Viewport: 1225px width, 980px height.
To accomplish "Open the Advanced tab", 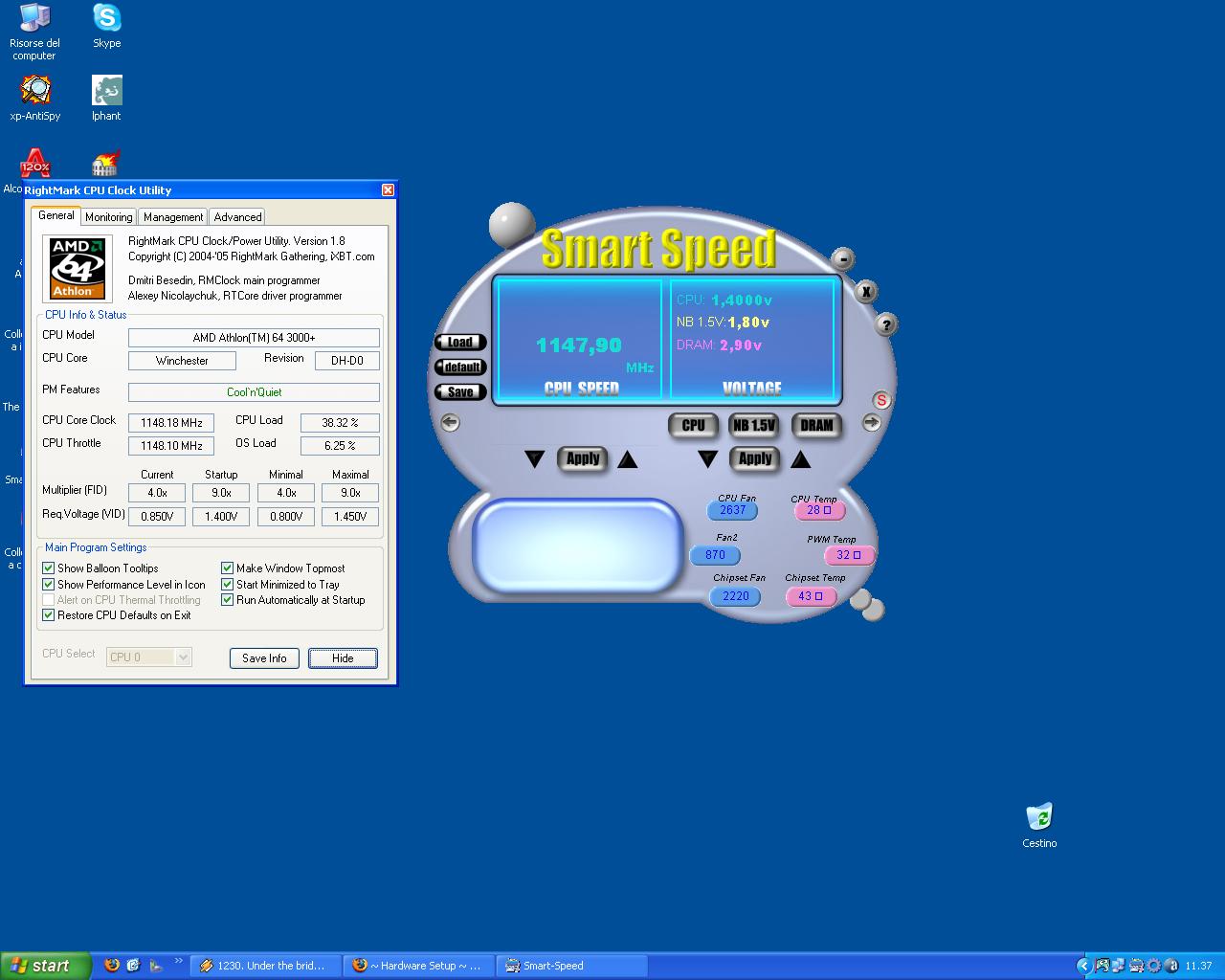I will [x=237, y=217].
